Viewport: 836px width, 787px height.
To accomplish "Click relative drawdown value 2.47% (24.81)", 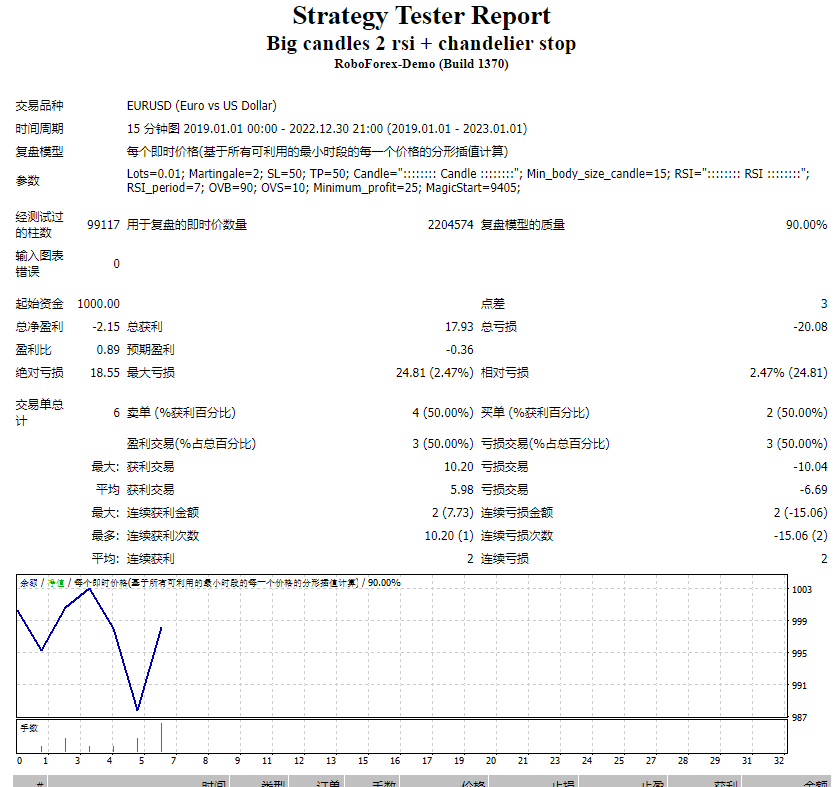I will tap(789, 373).
